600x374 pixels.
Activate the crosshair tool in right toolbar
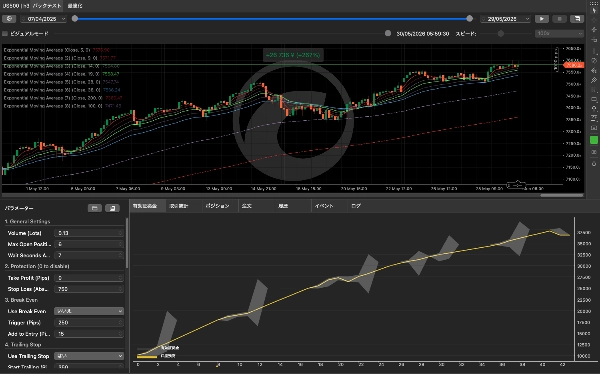tap(594, 20)
